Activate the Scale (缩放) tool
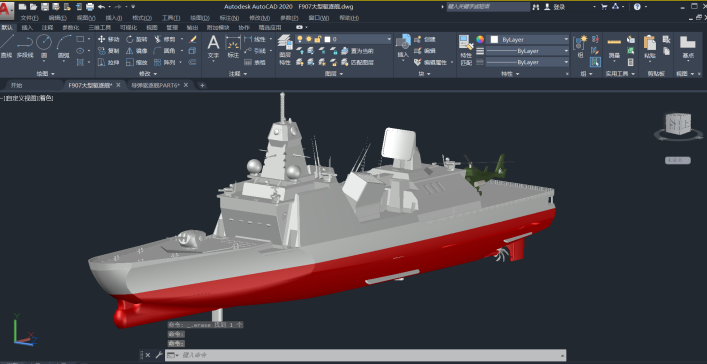This screenshot has height=364, width=707. (x=137, y=62)
